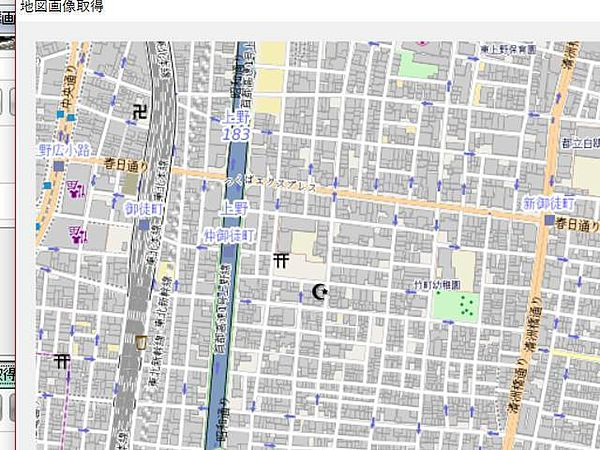600x450 pixels.
Task: Click the torii shrine icon near dotted purple line
Action: tap(63, 359)
